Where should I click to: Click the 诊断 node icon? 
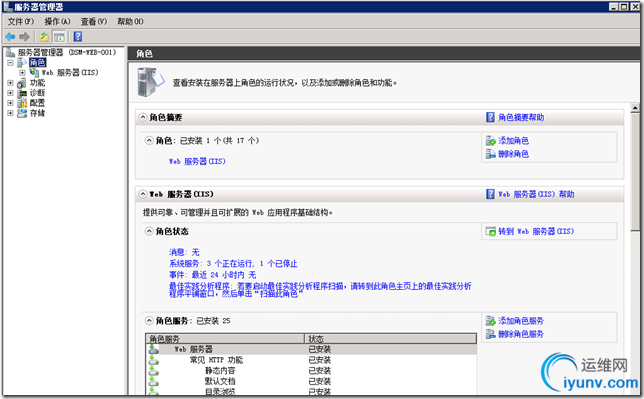[x=22, y=93]
